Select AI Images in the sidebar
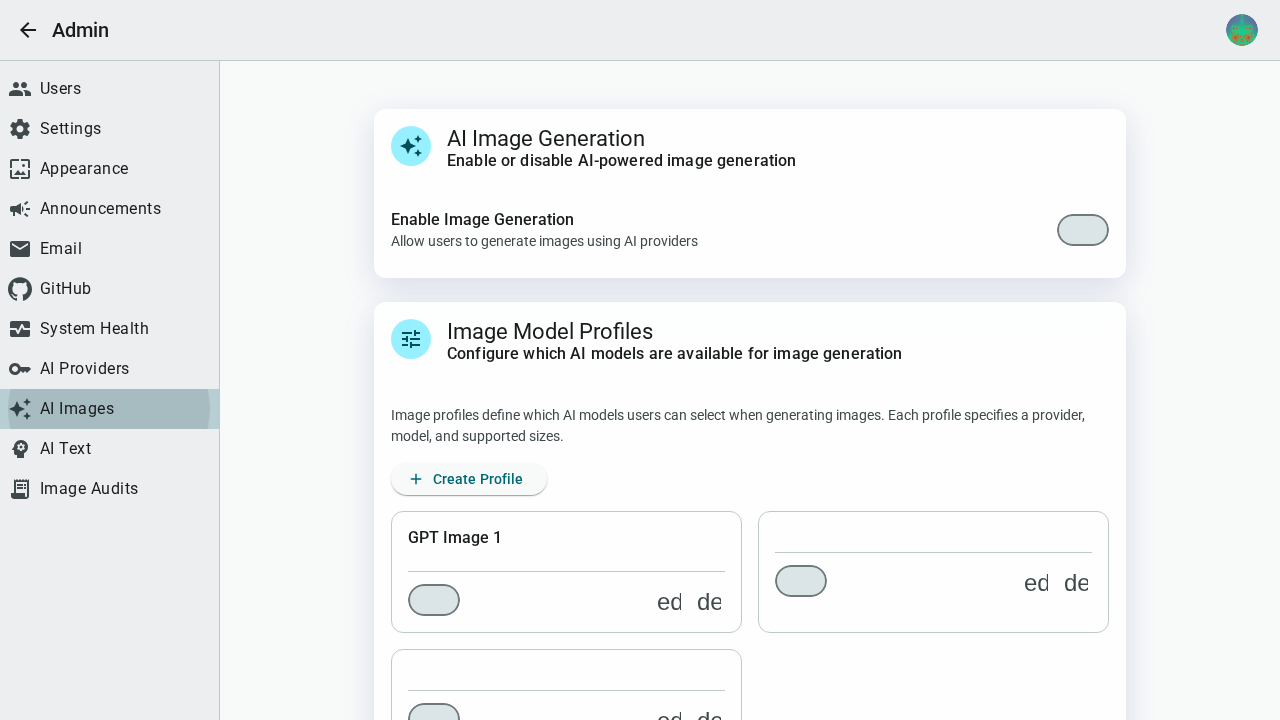This screenshot has width=1280, height=720. (109, 409)
